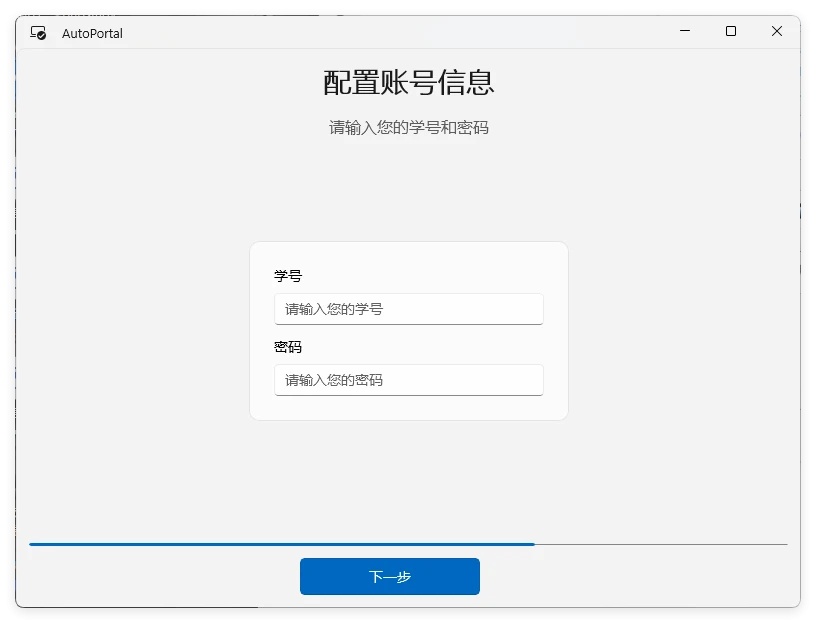This screenshot has height=623, width=816.
Task: Click the blue filled part of progress bar
Action: pyautogui.click(x=280, y=544)
